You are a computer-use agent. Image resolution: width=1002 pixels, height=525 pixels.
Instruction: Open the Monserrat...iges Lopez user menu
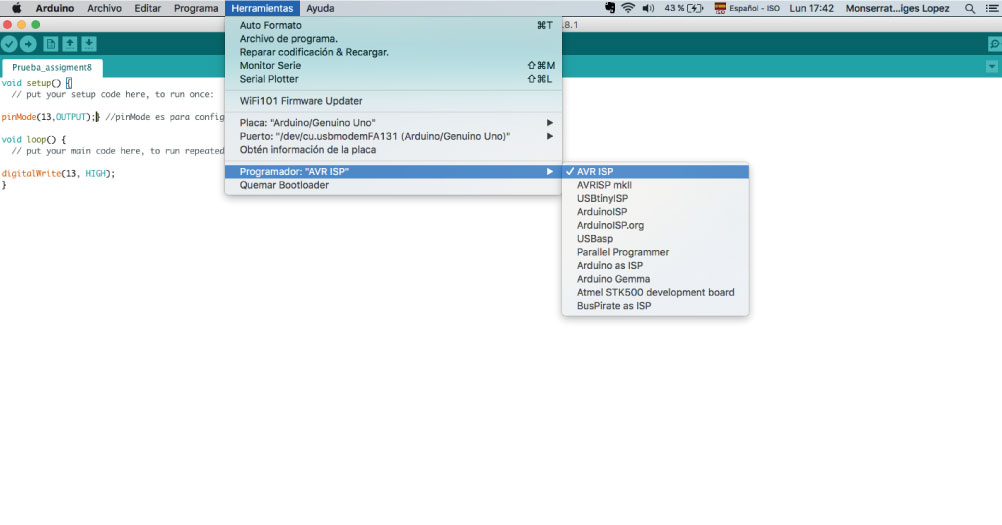(897, 8)
